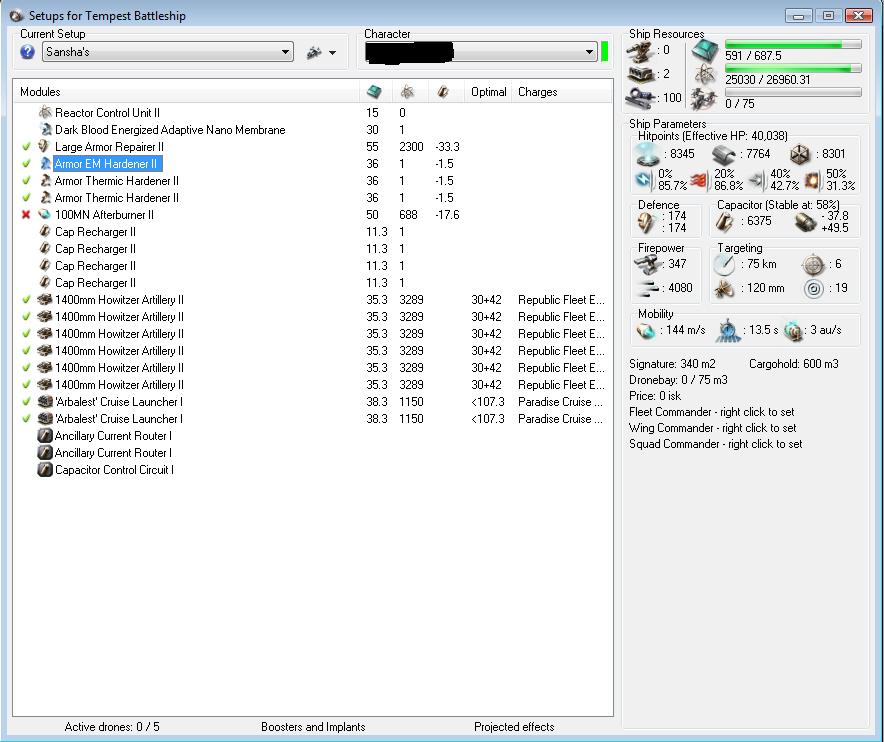
Task: Click the CPU column header icon
Action: coord(374,91)
